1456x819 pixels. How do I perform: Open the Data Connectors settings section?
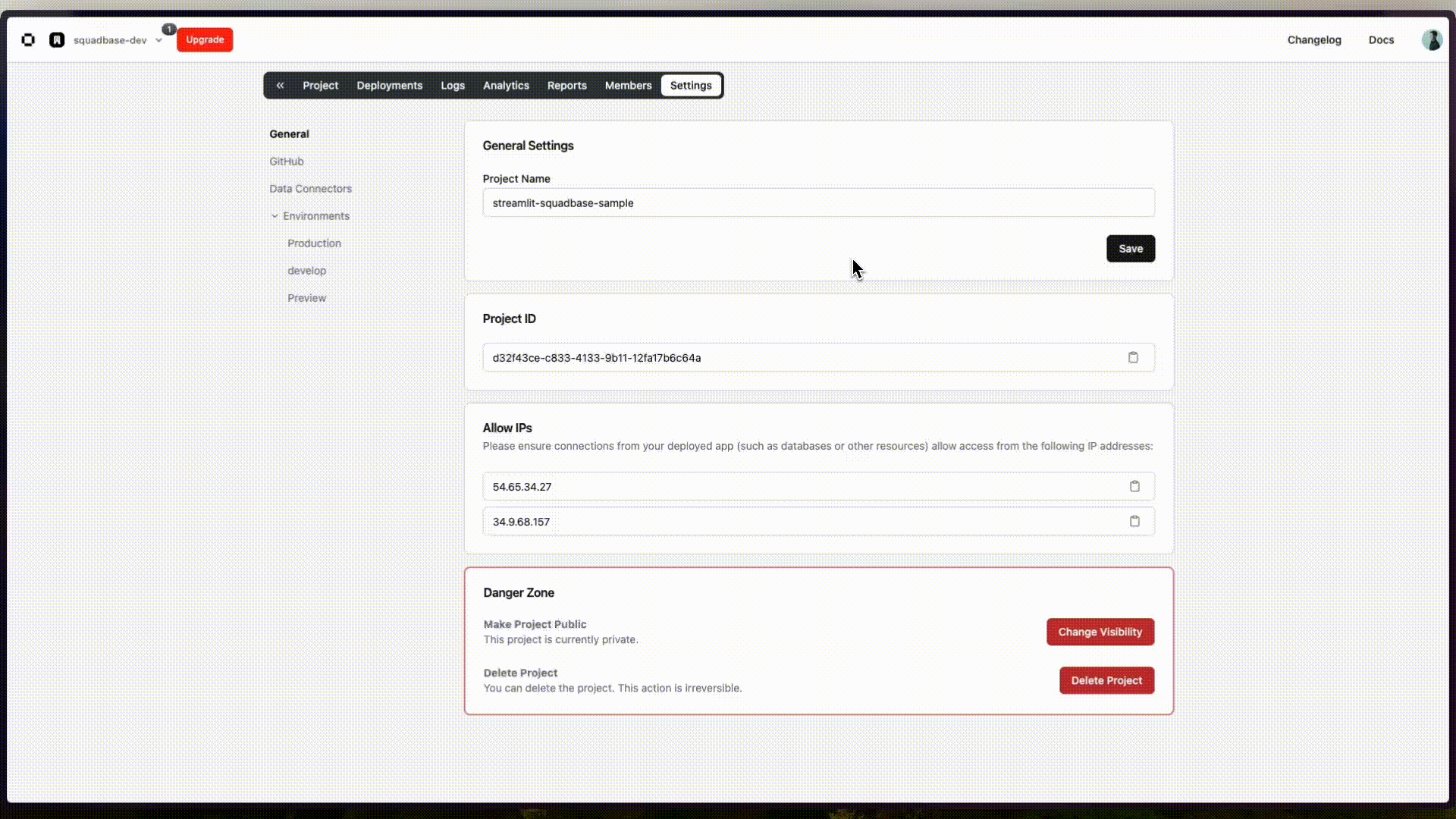click(x=310, y=188)
